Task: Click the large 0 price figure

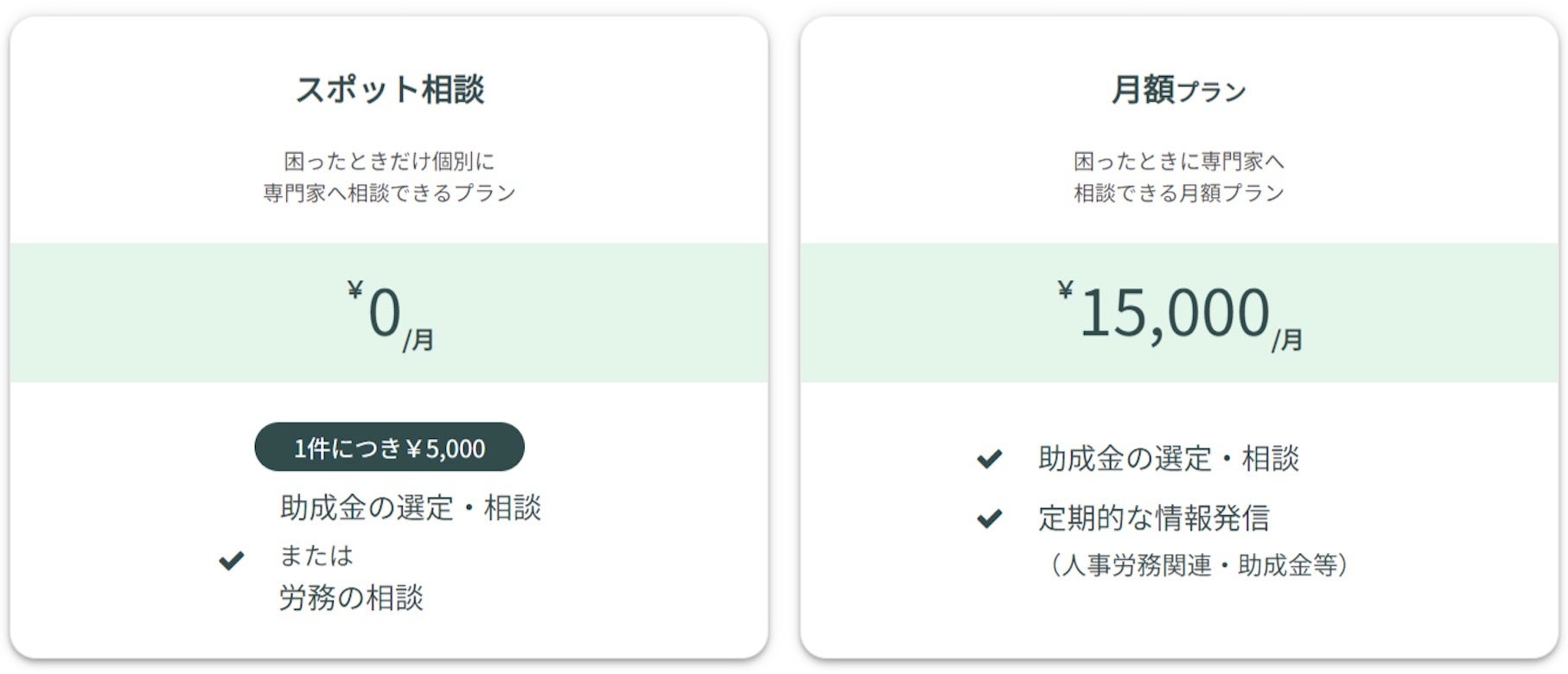Action: (385, 313)
